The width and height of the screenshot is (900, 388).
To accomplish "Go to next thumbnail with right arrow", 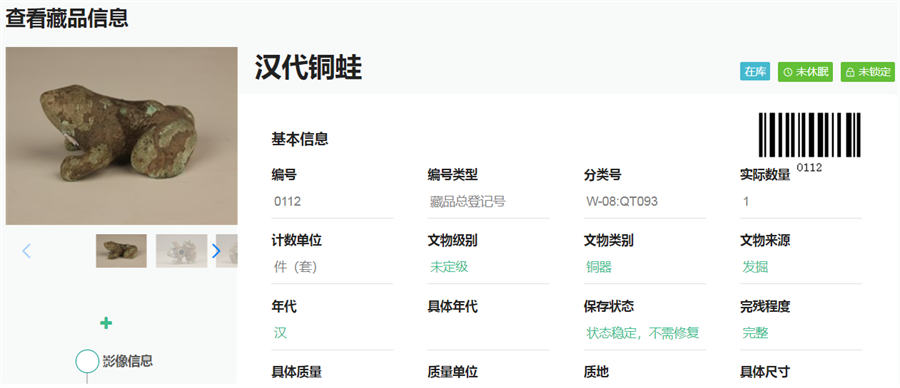I will pos(216,251).
